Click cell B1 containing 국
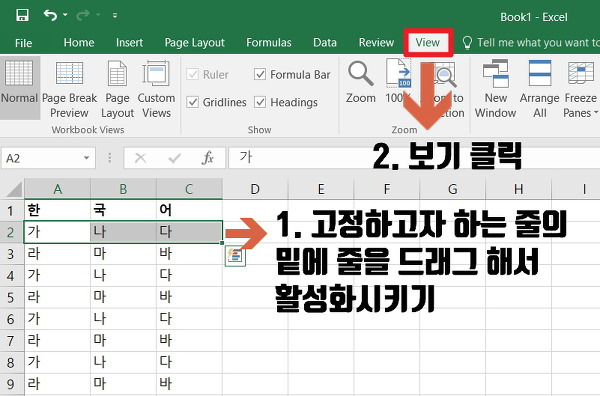This screenshot has height=396, width=600. click(x=123, y=210)
